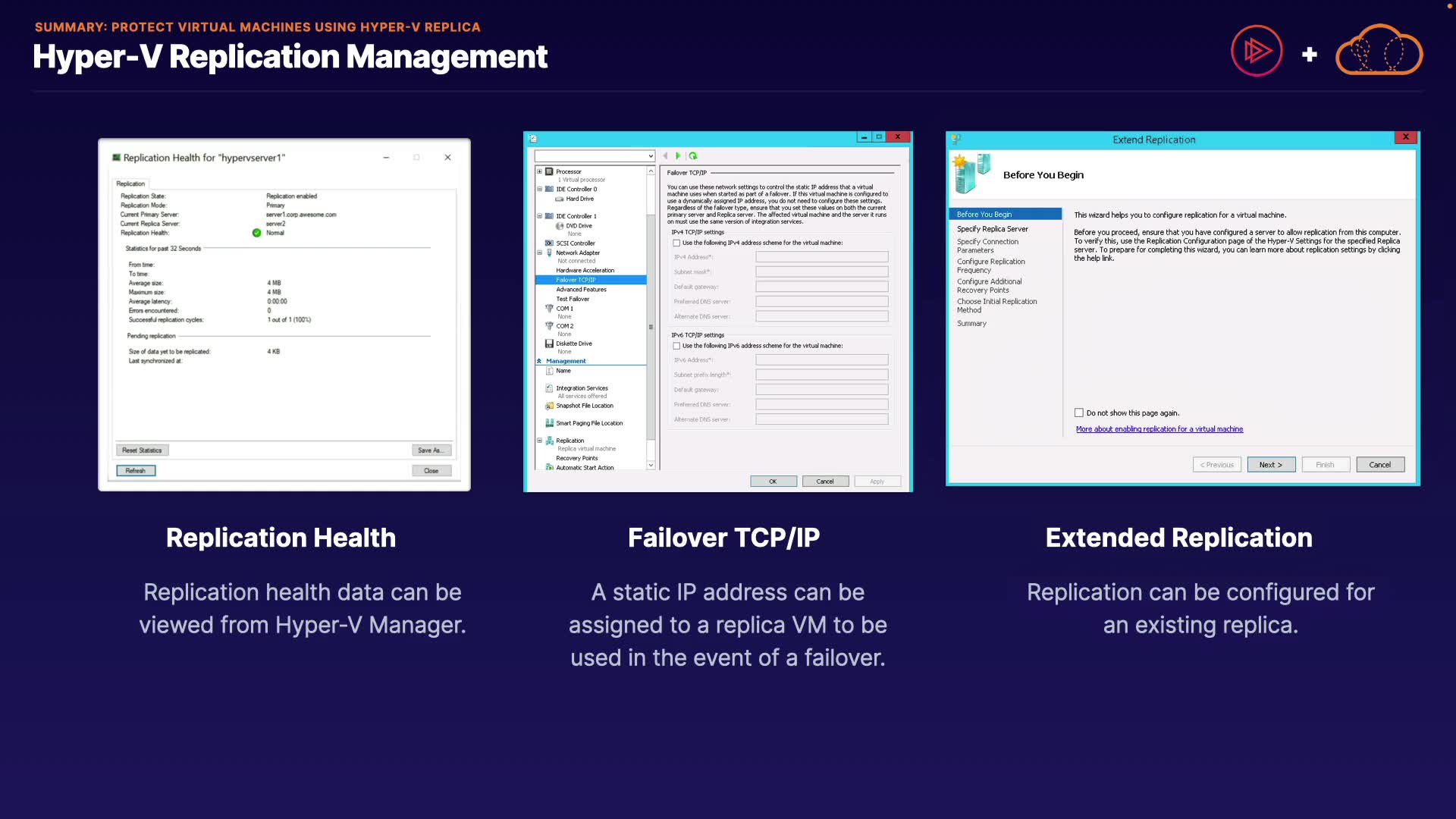Collapse the Management section header

point(539,361)
